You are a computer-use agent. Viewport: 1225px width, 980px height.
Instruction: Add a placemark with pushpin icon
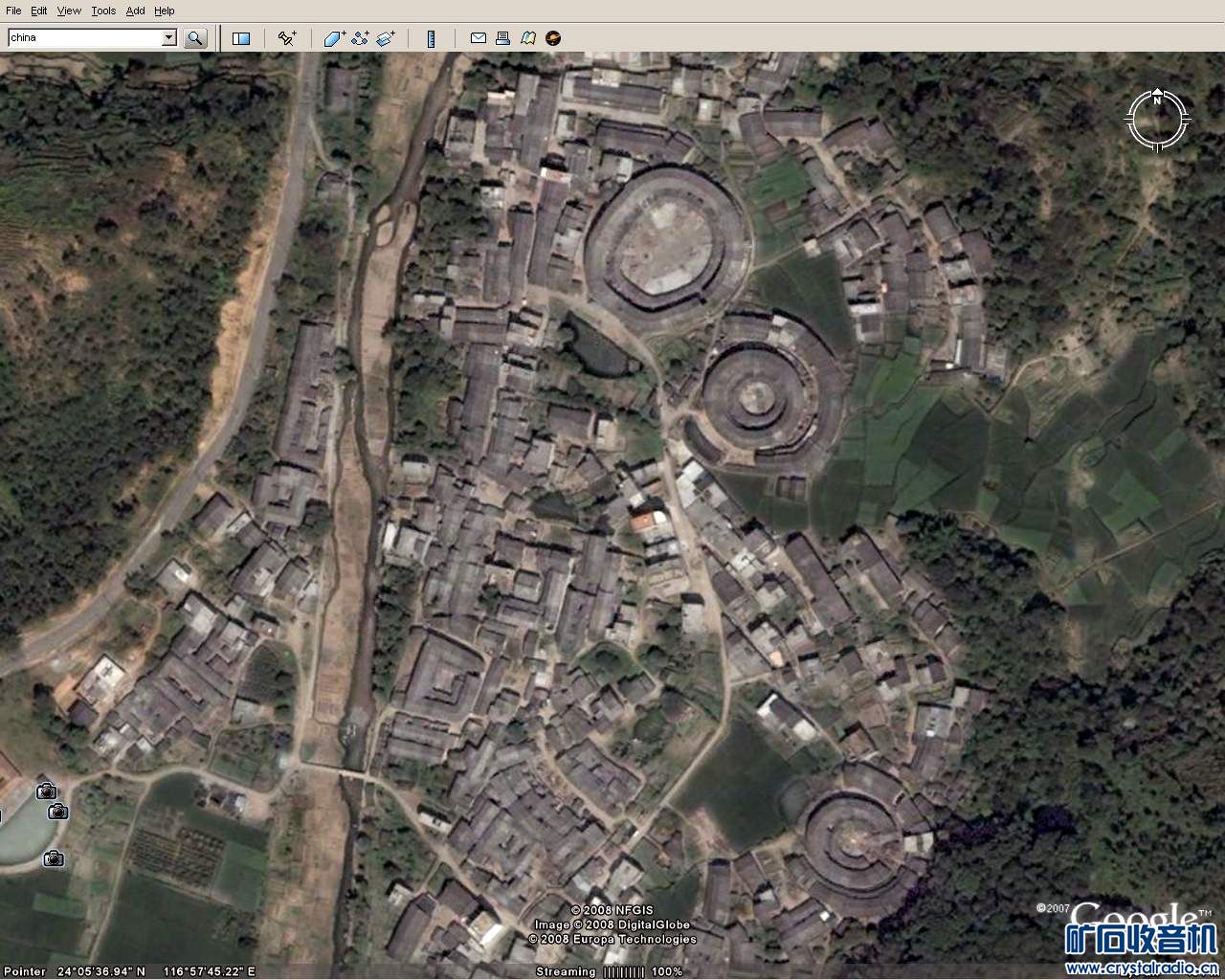pyautogui.click(x=286, y=38)
